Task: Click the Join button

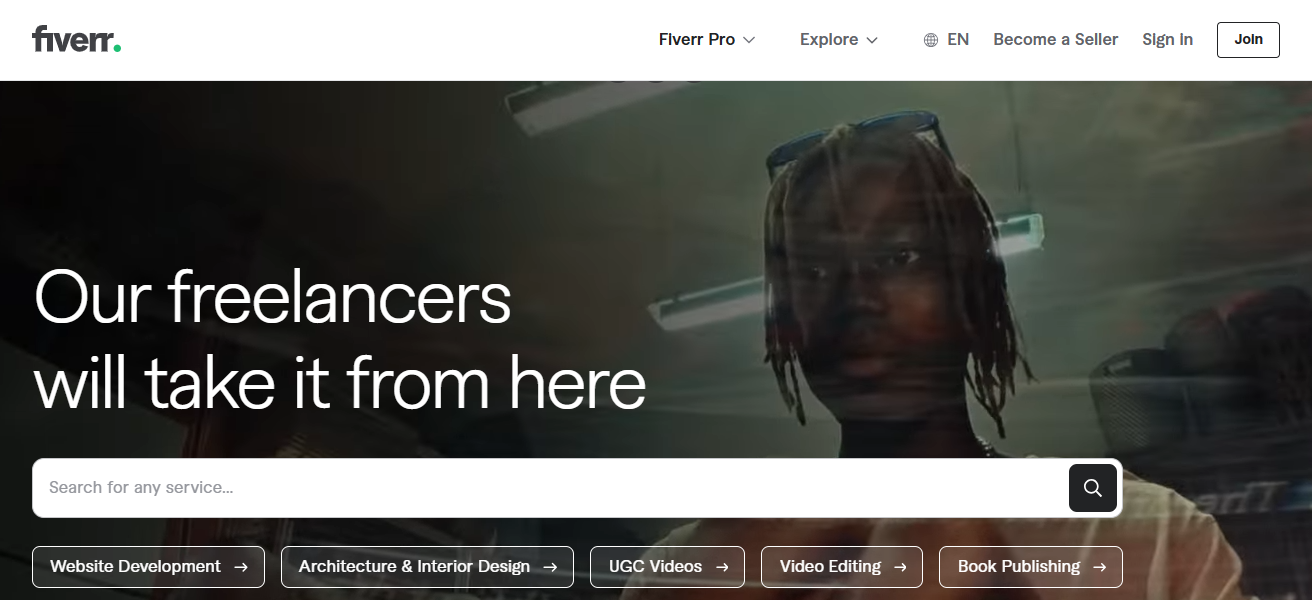Action: tap(1247, 40)
